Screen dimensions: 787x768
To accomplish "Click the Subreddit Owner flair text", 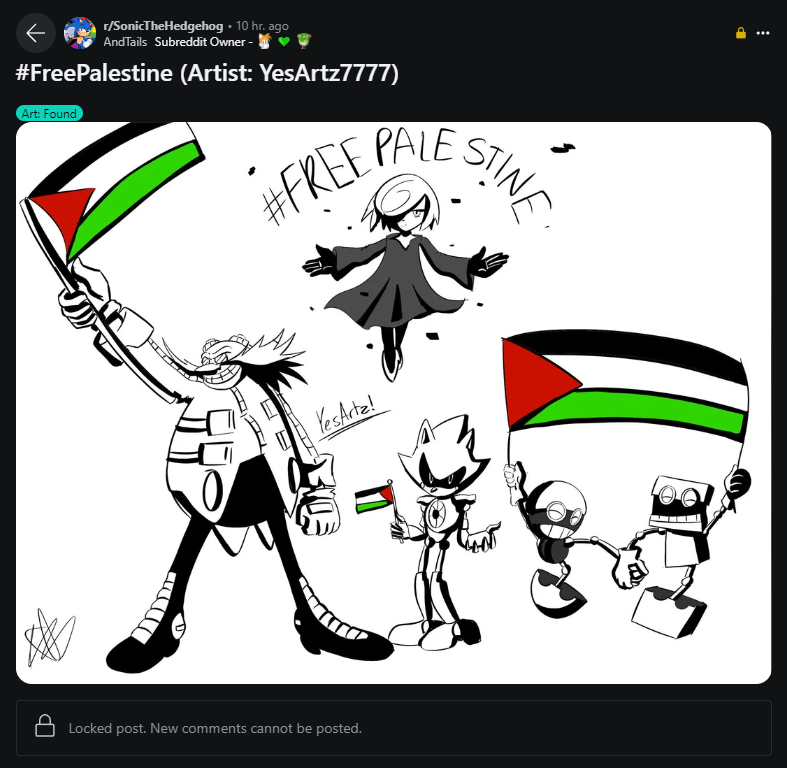I will click(200, 42).
